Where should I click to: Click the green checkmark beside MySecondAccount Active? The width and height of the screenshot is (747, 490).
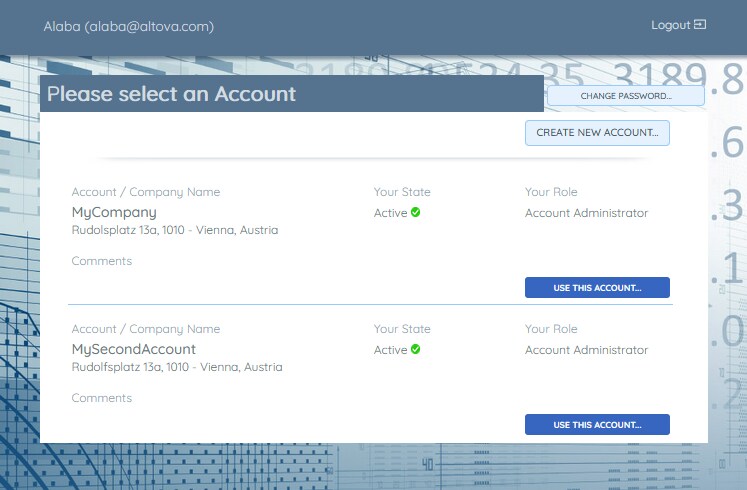click(x=415, y=350)
